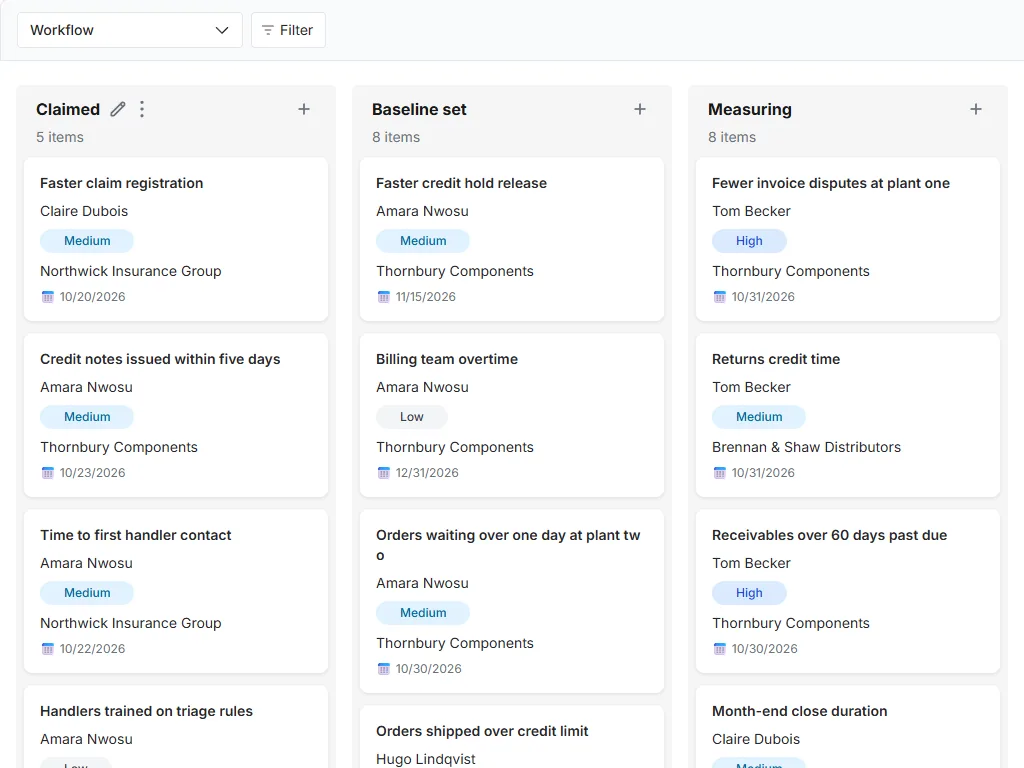Open the Orders waiting over one day card
Screen dimensions: 1024x768
pos(512,601)
